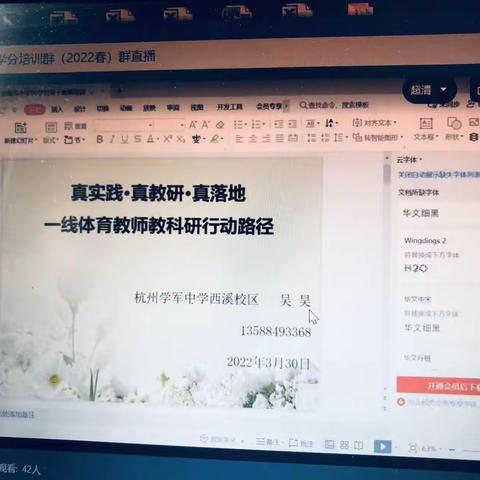Click the red 开通会员后下载 button
The width and height of the screenshot is (480, 480).
coord(438,385)
